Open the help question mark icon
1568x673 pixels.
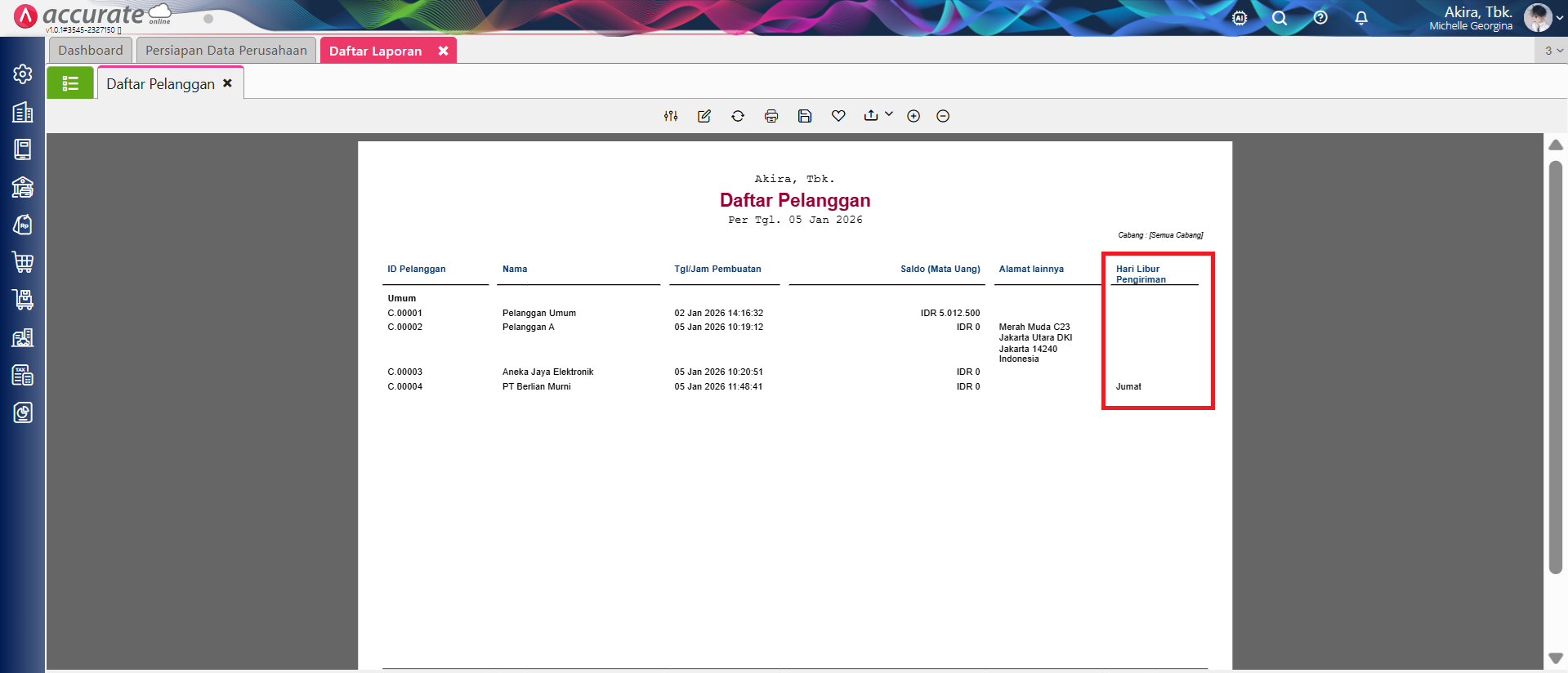coord(1320,18)
